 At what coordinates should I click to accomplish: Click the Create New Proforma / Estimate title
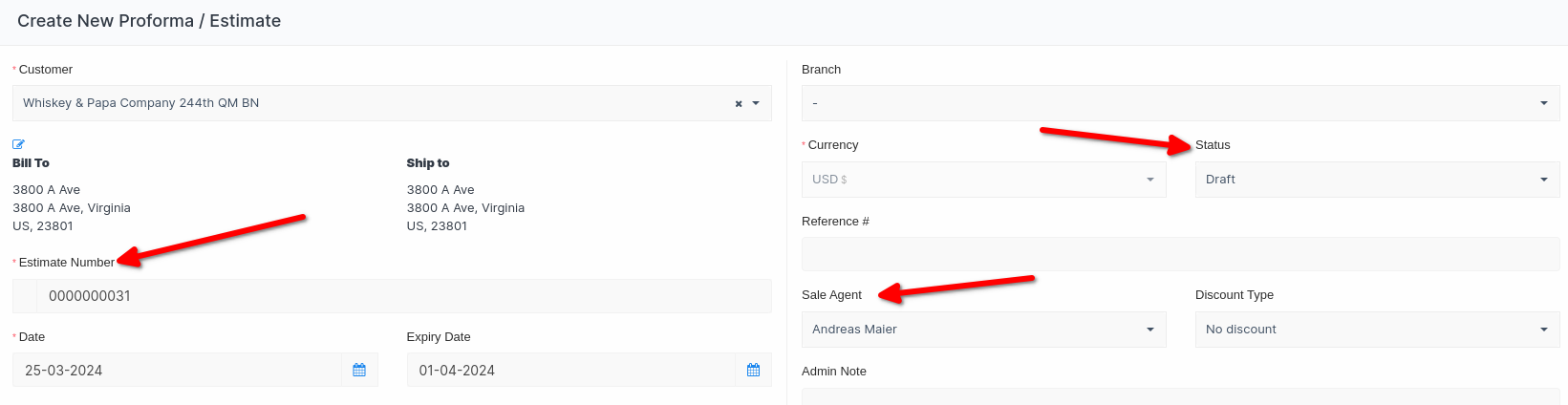(x=149, y=21)
